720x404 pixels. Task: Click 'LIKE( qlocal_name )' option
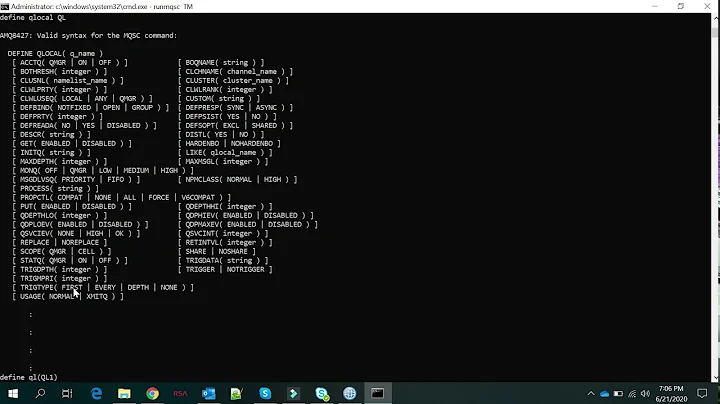[x=225, y=152]
